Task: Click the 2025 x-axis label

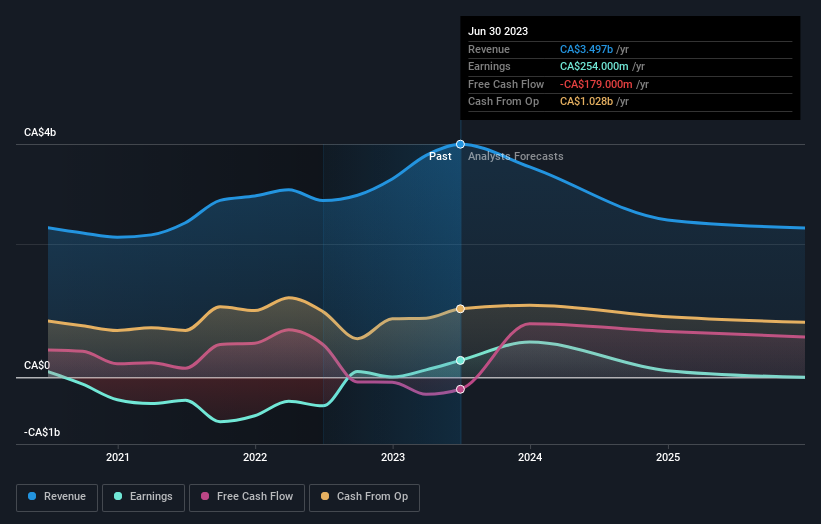Action: click(x=668, y=457)
